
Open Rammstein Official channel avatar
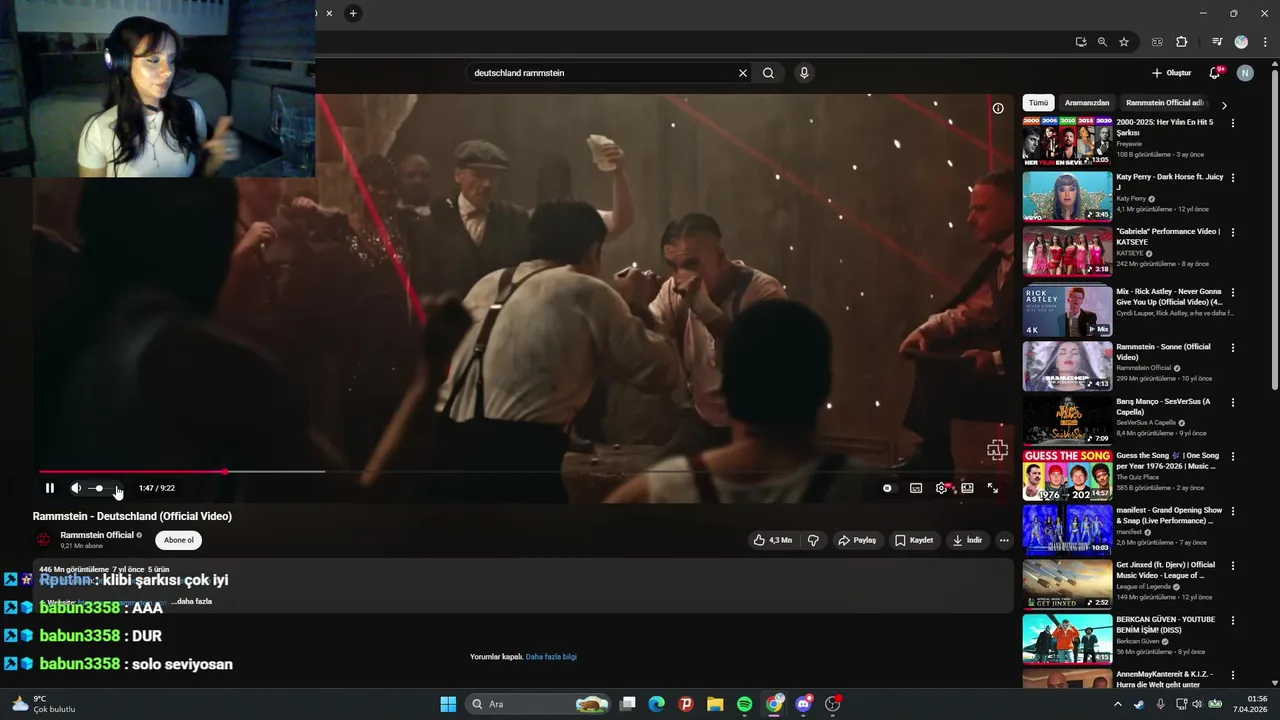(x=44, y=540)
